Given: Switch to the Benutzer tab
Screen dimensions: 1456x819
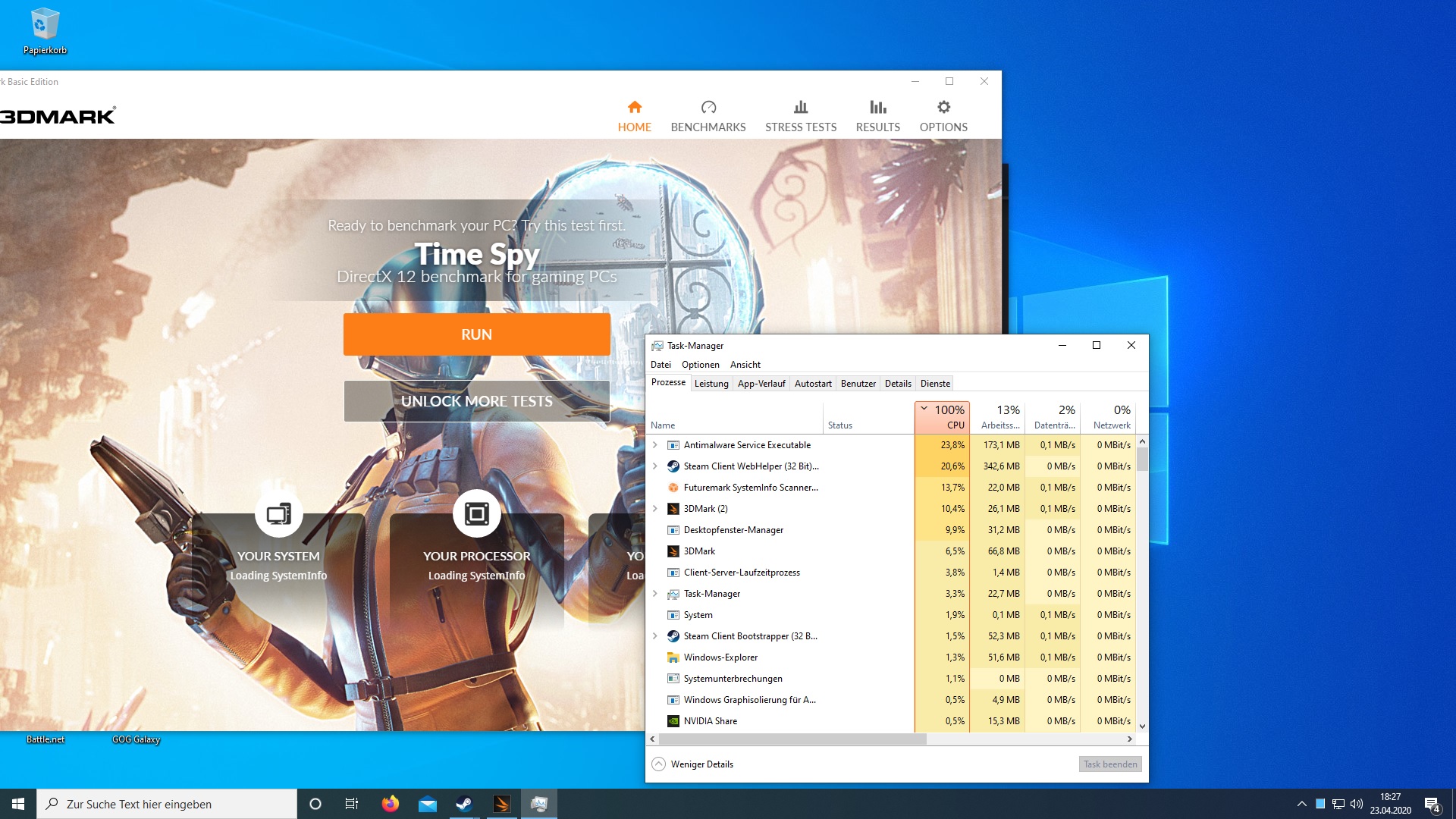Looking at the screenshot, I should tap(858, 384).
